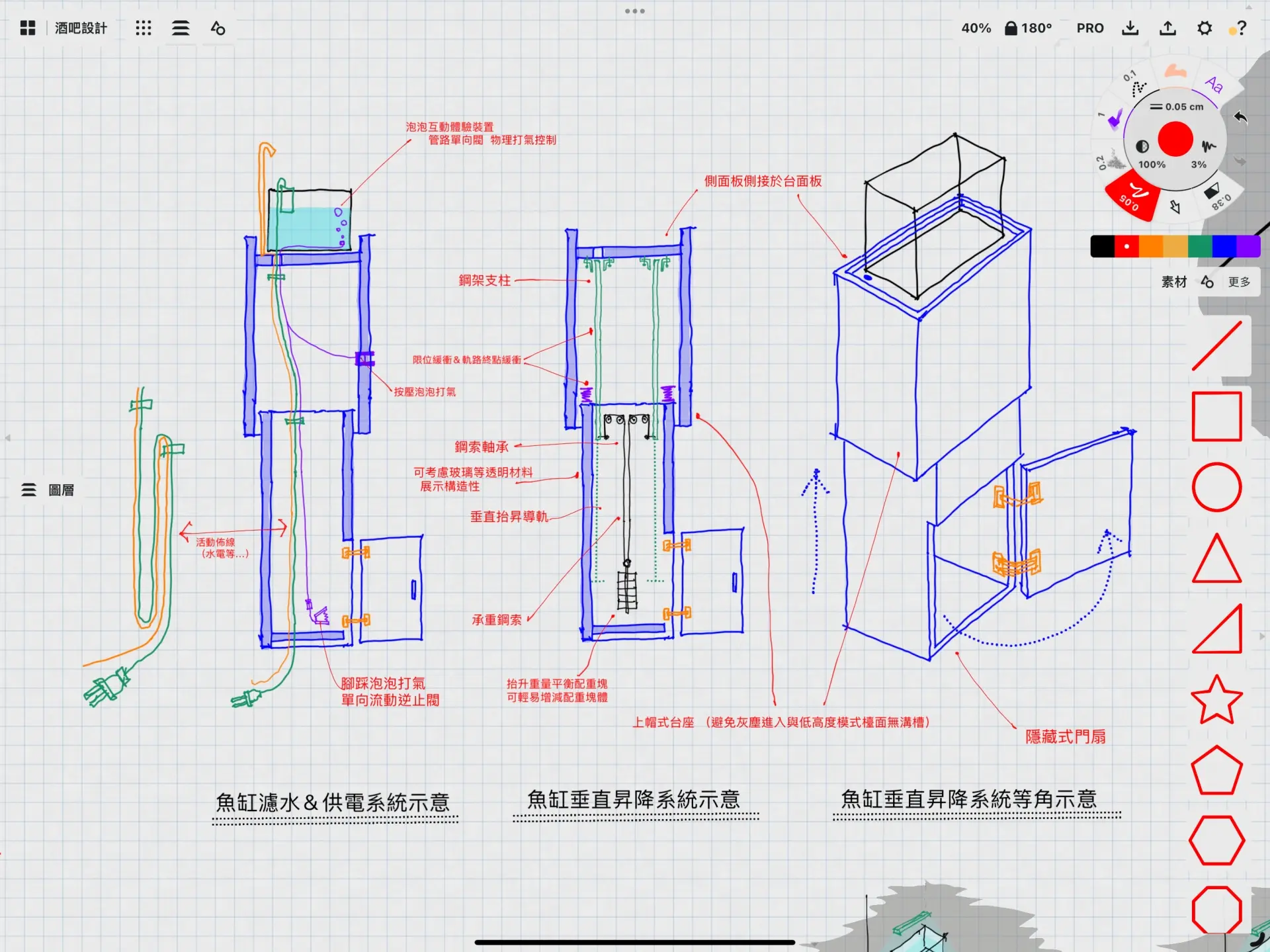Click the import download icon
The width and height of the screenshot is (1270, 952).
click(1130, 28)
